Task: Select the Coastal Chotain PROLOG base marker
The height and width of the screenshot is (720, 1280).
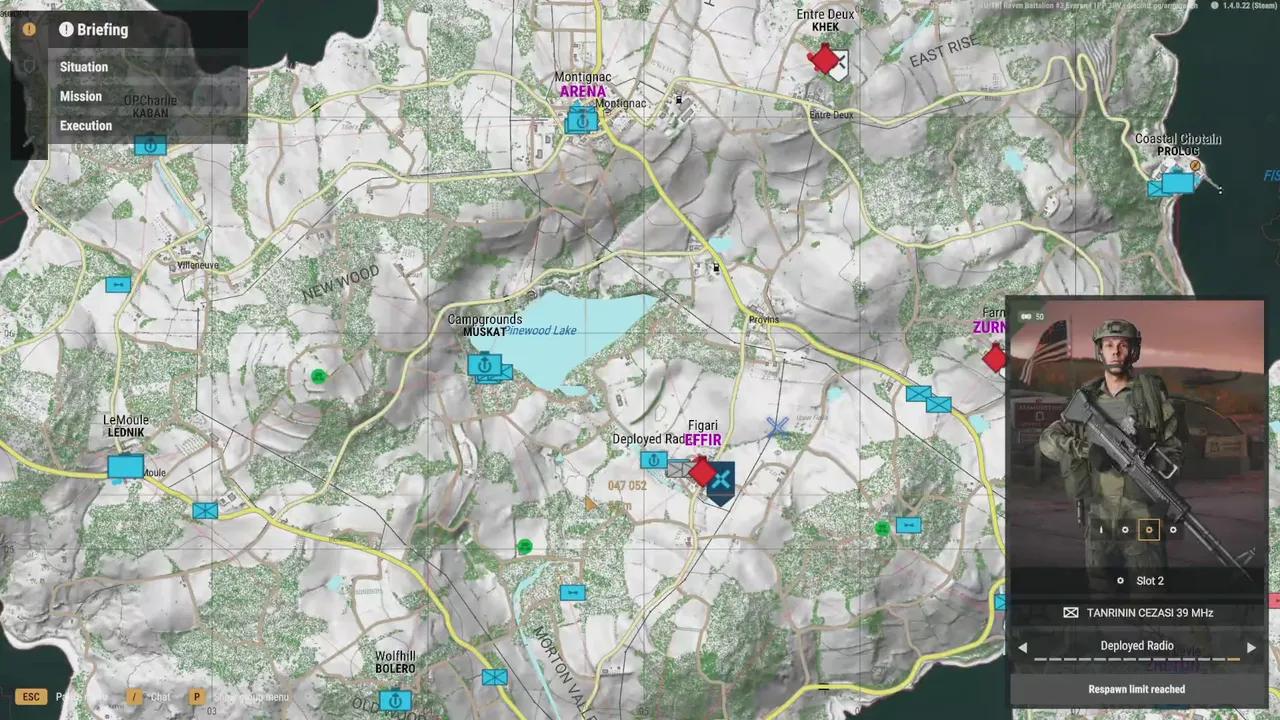Action: click(x=1178, y=183)
